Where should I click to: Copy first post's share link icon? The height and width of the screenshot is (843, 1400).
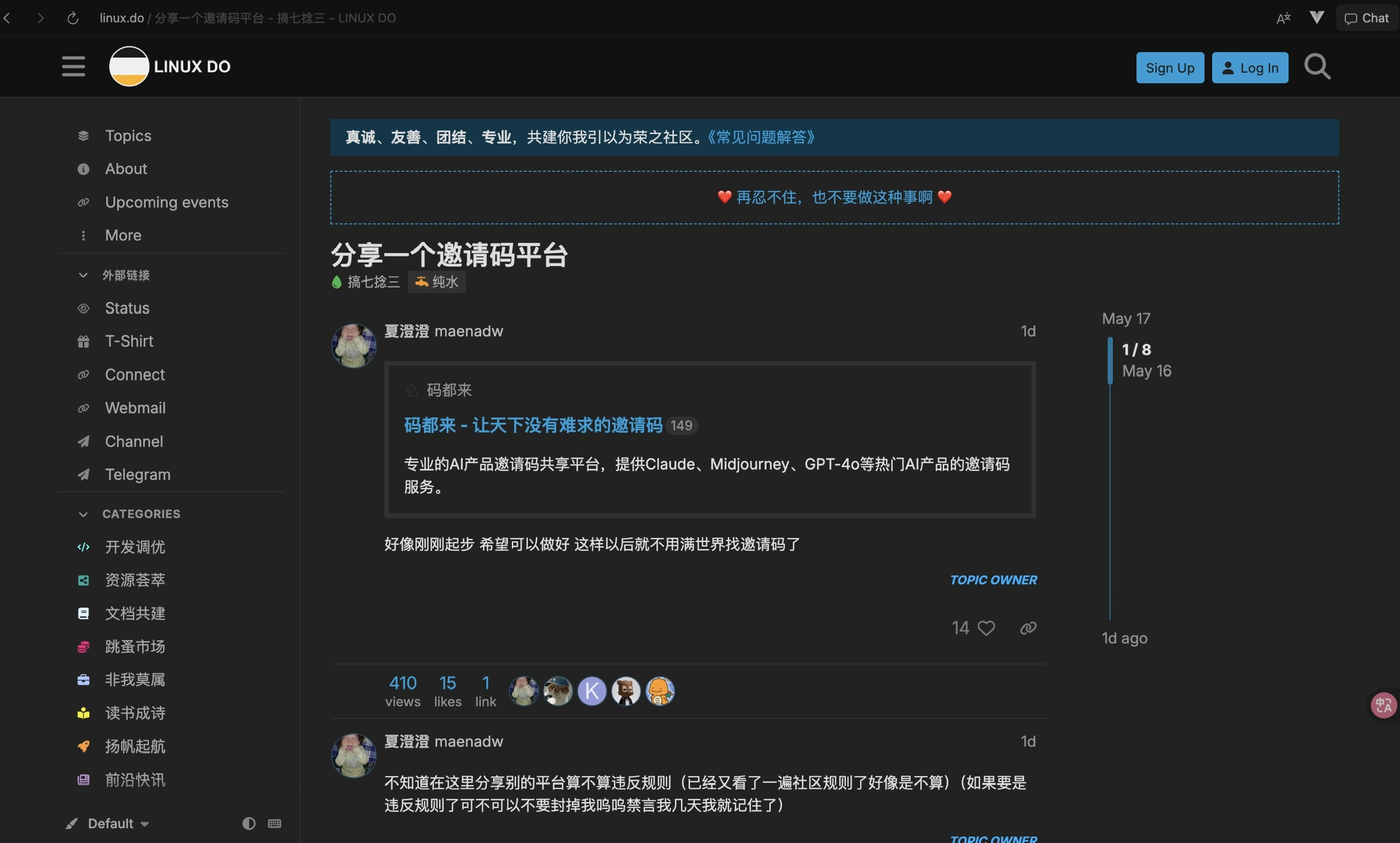(x=1028, y=628)
